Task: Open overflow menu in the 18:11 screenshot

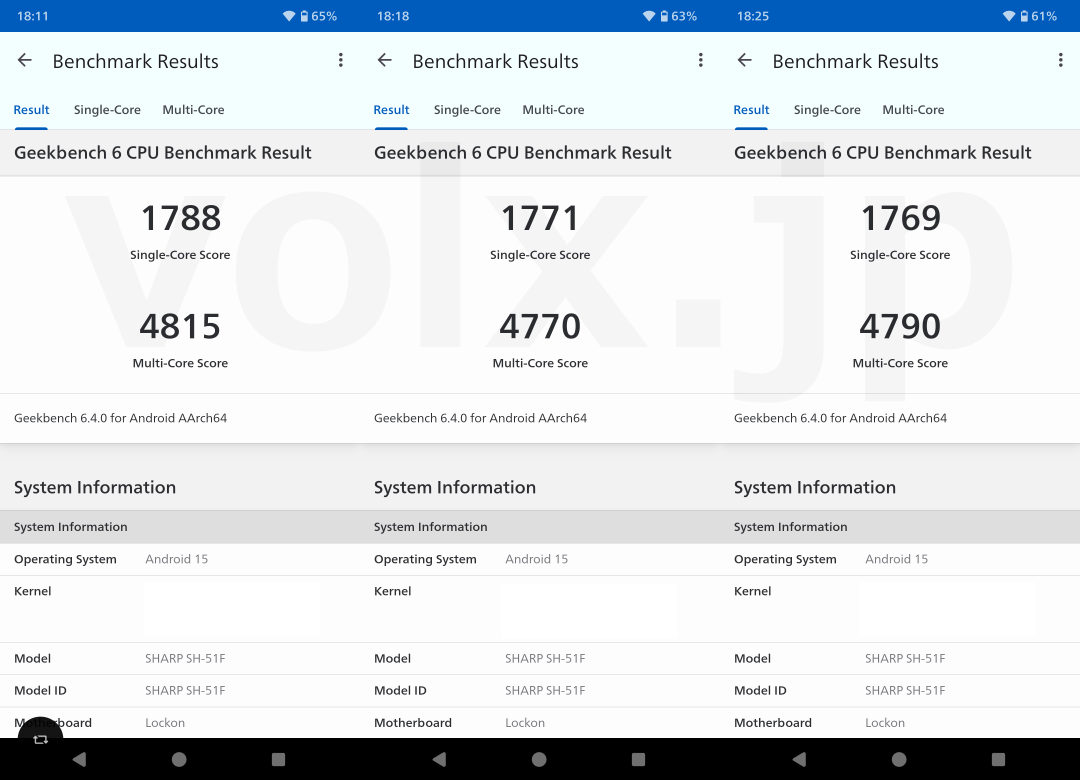Action: tap(340, 61)
